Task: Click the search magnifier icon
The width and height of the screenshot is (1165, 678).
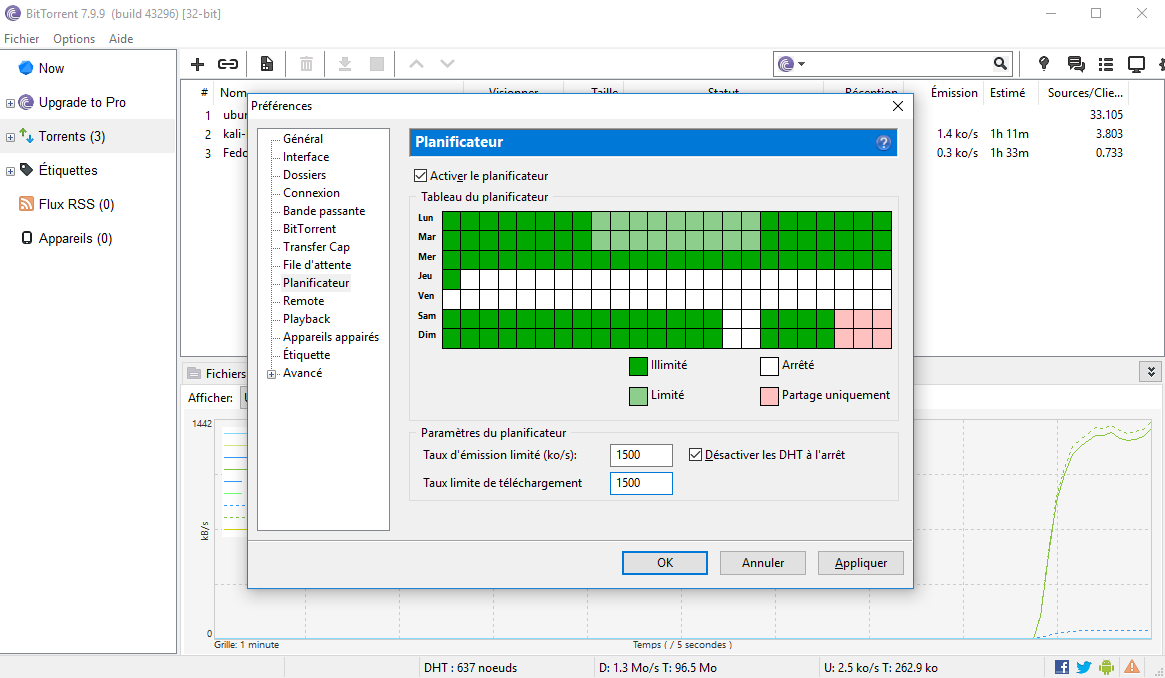Action: (1000, 64)
